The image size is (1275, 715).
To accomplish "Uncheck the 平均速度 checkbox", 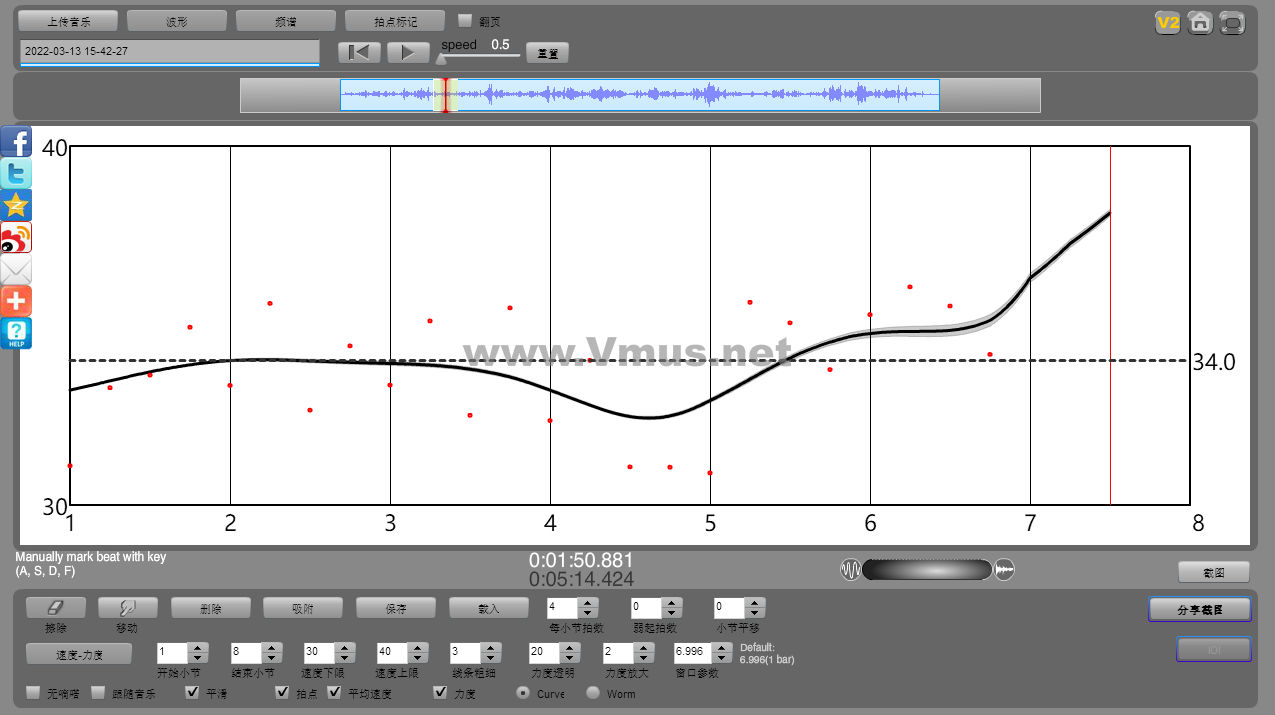I will pos(335,692).
